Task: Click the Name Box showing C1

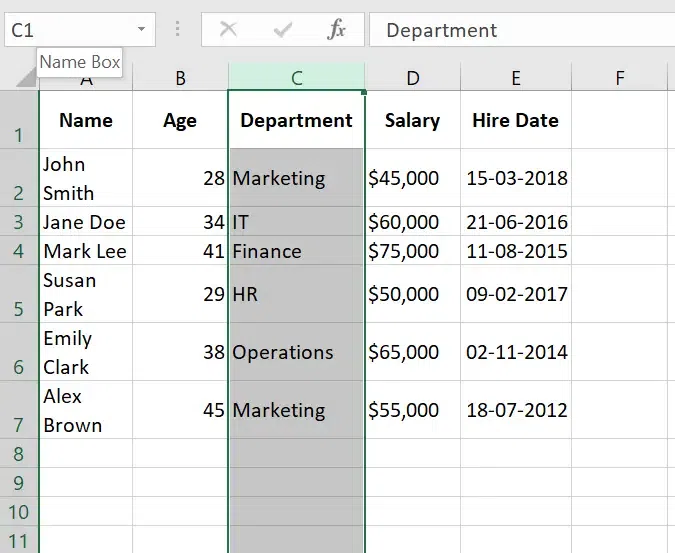Action: pyautogui.click(x=80, y=30)
